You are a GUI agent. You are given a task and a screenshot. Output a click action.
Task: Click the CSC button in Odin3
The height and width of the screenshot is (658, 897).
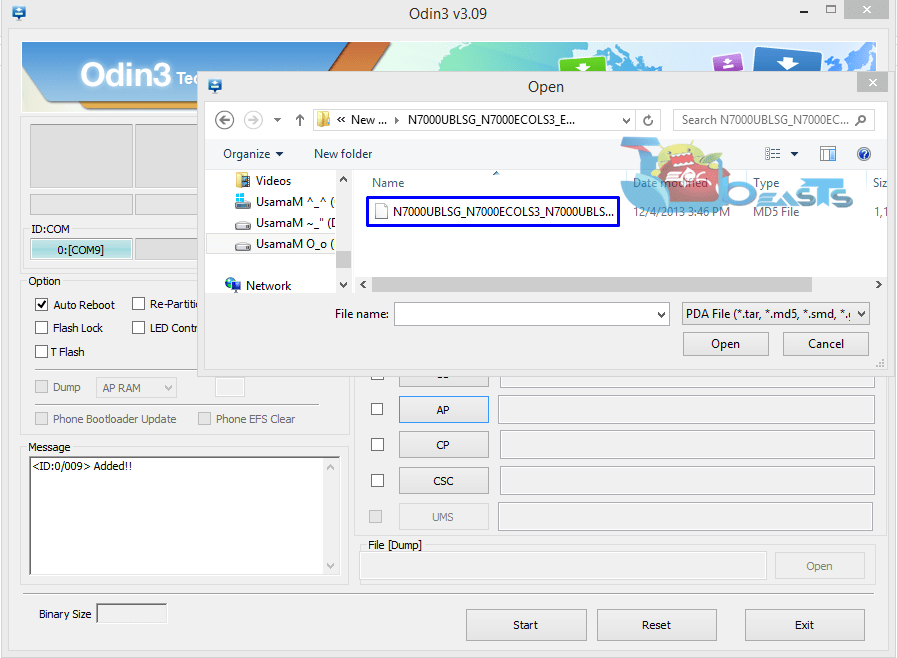[443, 481]
